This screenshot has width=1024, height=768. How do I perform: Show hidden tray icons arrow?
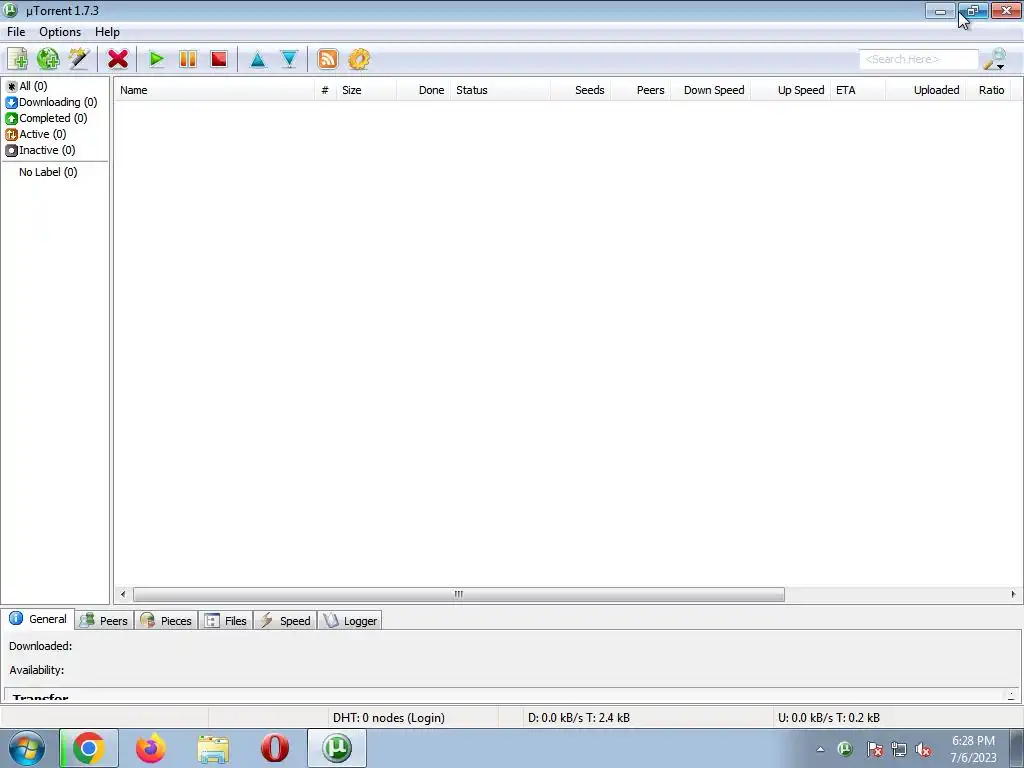coord(820,749)
